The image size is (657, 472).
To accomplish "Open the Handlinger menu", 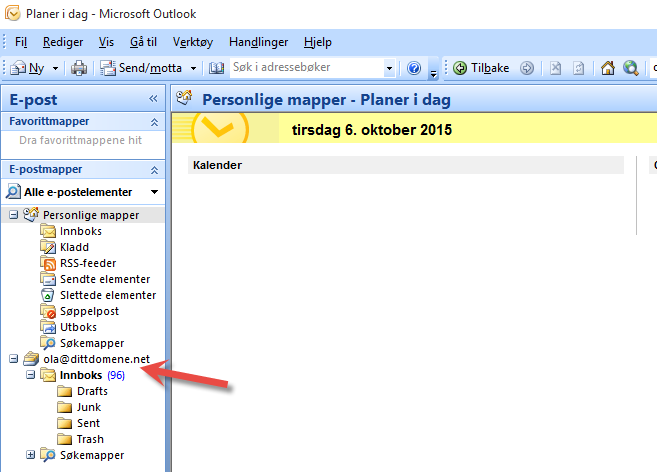I will click(x=259, y=42).
